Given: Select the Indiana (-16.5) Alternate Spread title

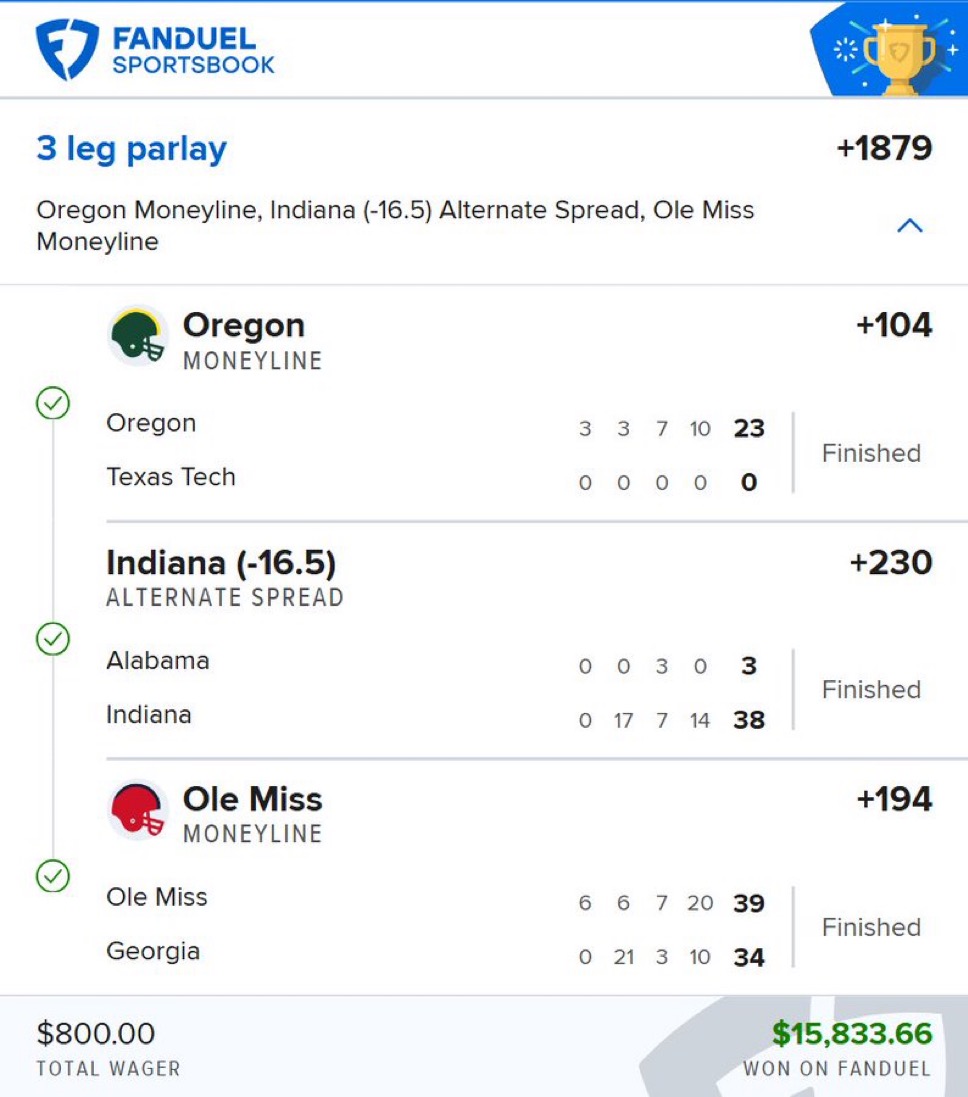Looking at the screenshot, I should coord(221,563).
